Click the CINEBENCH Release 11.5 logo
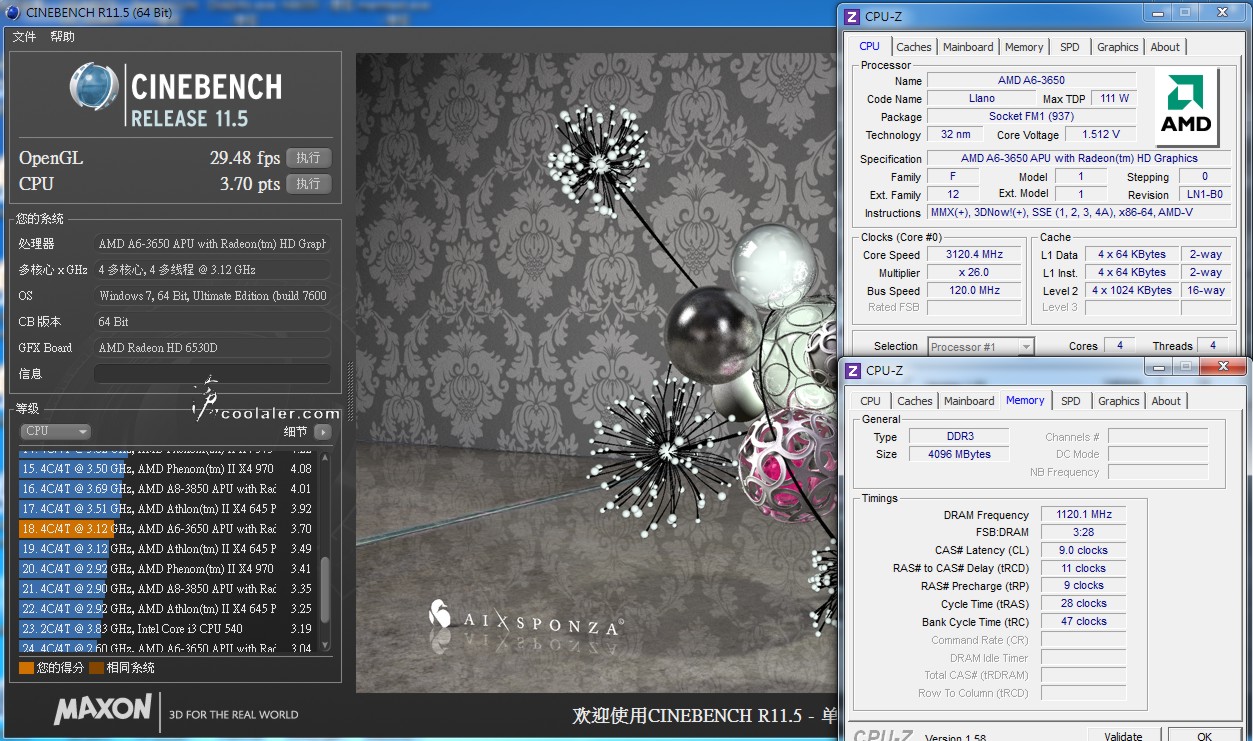Image resolution: width=1253 pixels, height=741 pixels. (176, 96)
